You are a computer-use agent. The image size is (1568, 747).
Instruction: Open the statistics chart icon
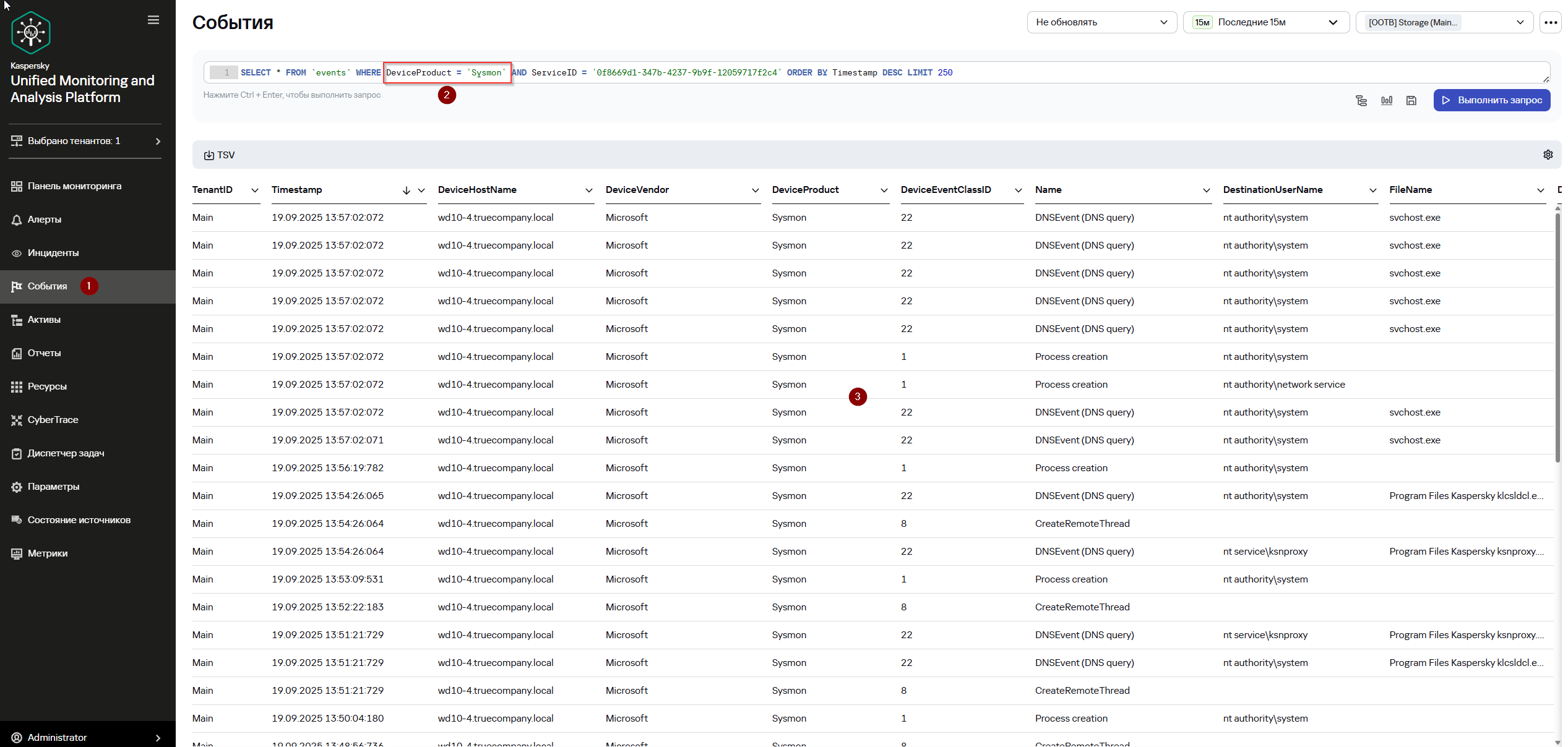1387,100
